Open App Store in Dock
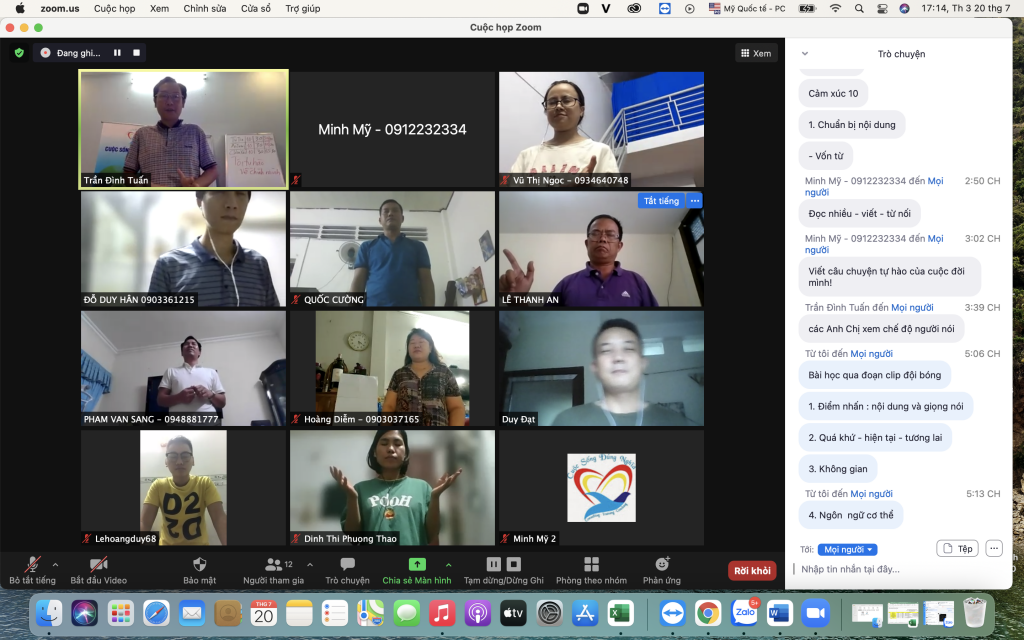Screen dimensions: 1024x640 pyautogui.click(x=584, y=613)
